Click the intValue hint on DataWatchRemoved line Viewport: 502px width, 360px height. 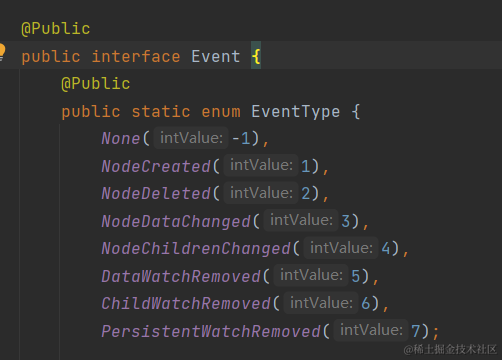tap(311, 275)
